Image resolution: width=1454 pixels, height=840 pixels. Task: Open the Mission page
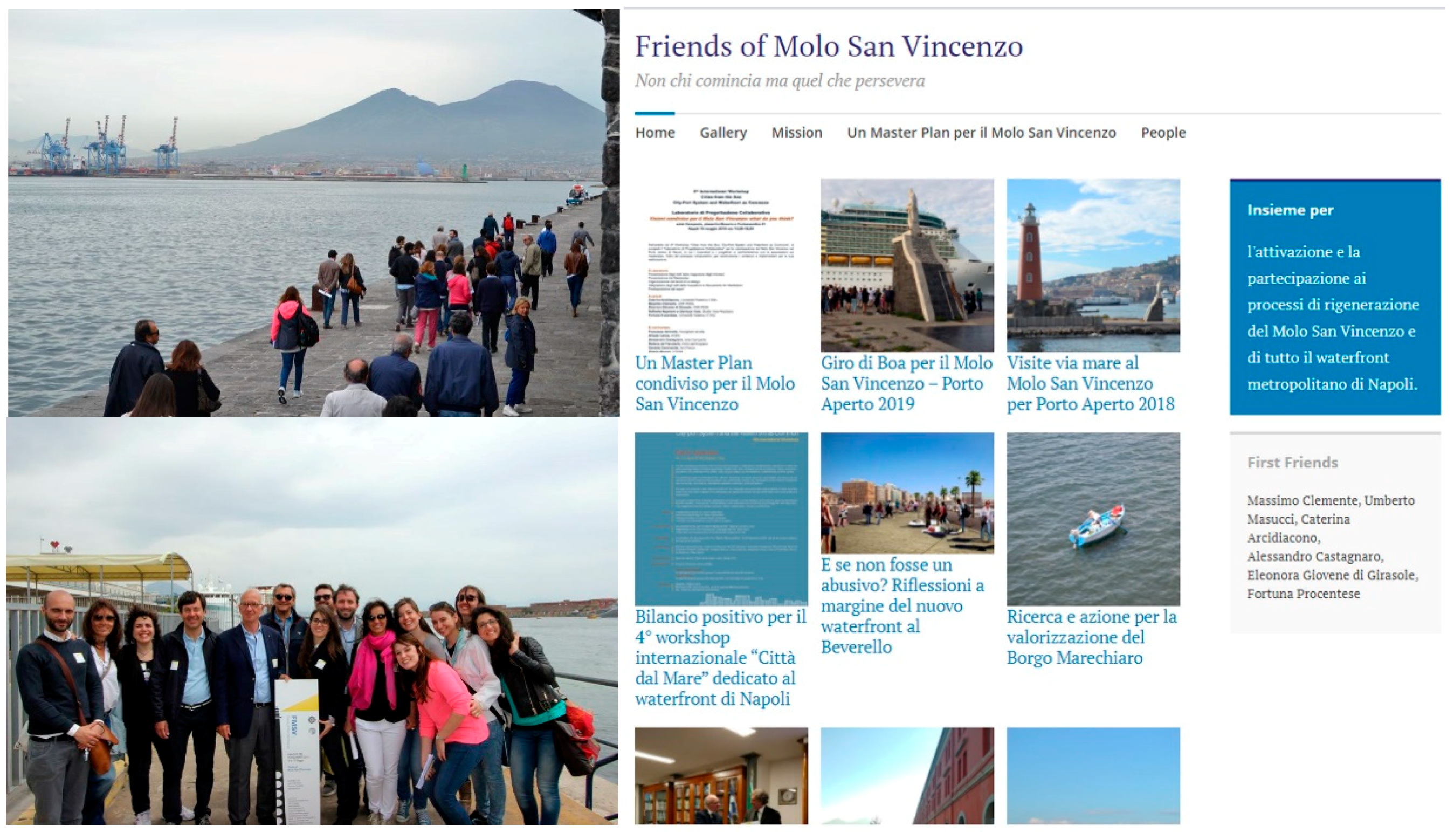coord(796,133)
